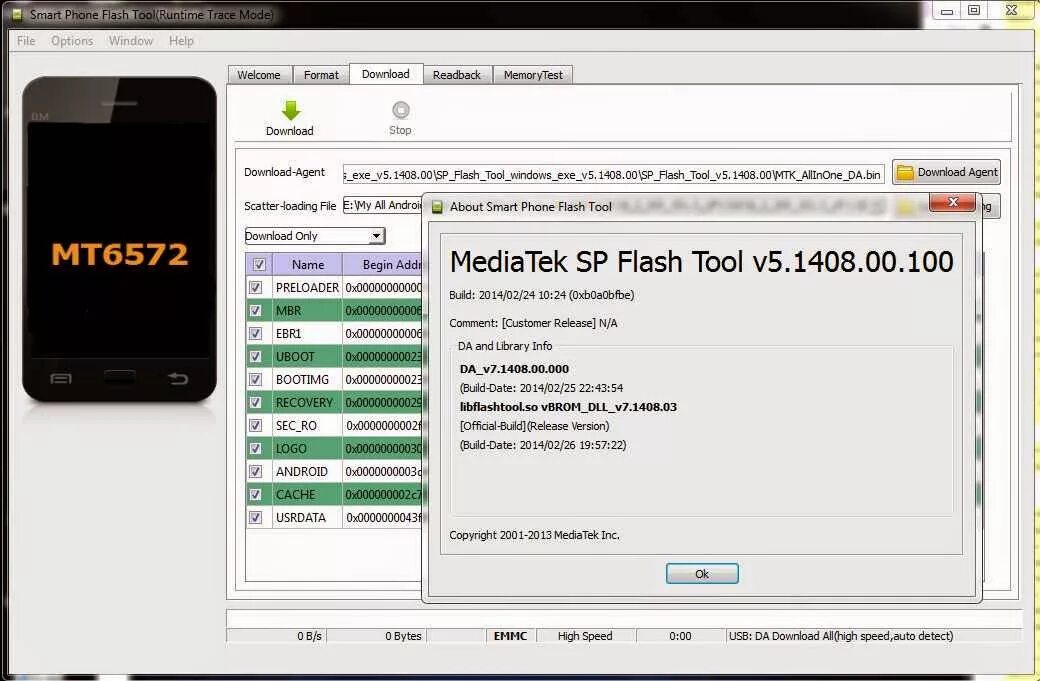Screen dimensions: 1040x681
Task: Toggle the select-all checkbox in the table header
Action: tap(259, 265)
